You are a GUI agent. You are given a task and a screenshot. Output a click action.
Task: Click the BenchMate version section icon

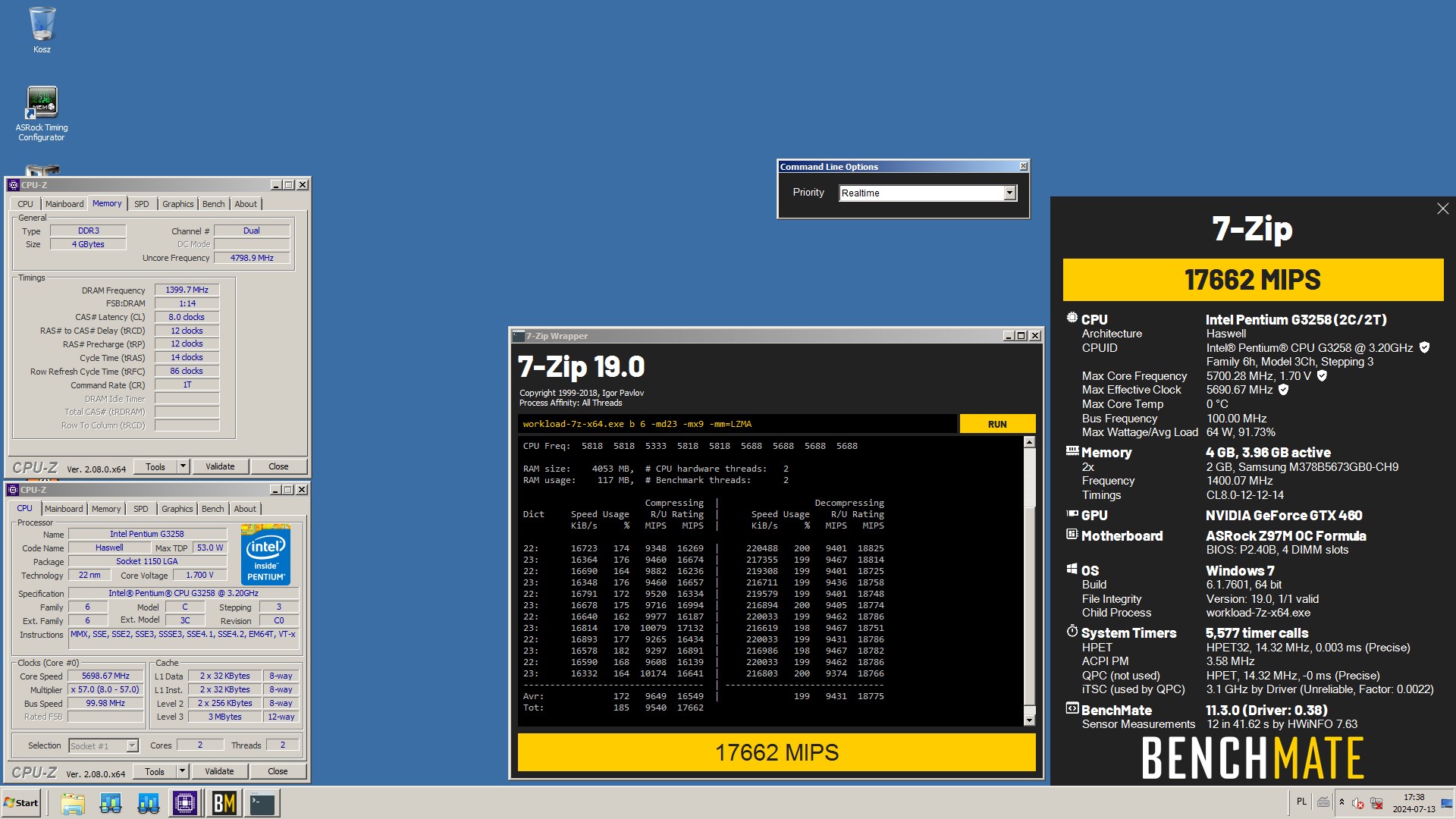coord(1072,709)
